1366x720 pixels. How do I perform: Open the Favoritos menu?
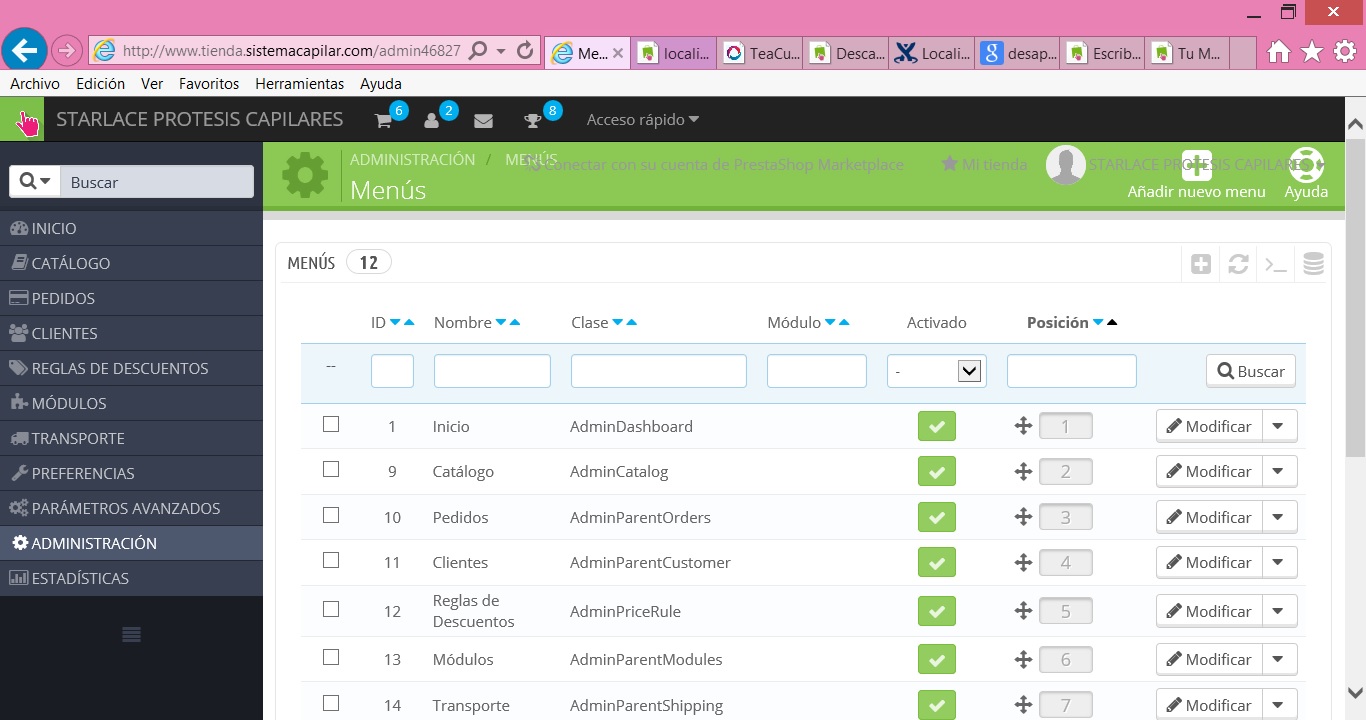(x=209, y=84)
